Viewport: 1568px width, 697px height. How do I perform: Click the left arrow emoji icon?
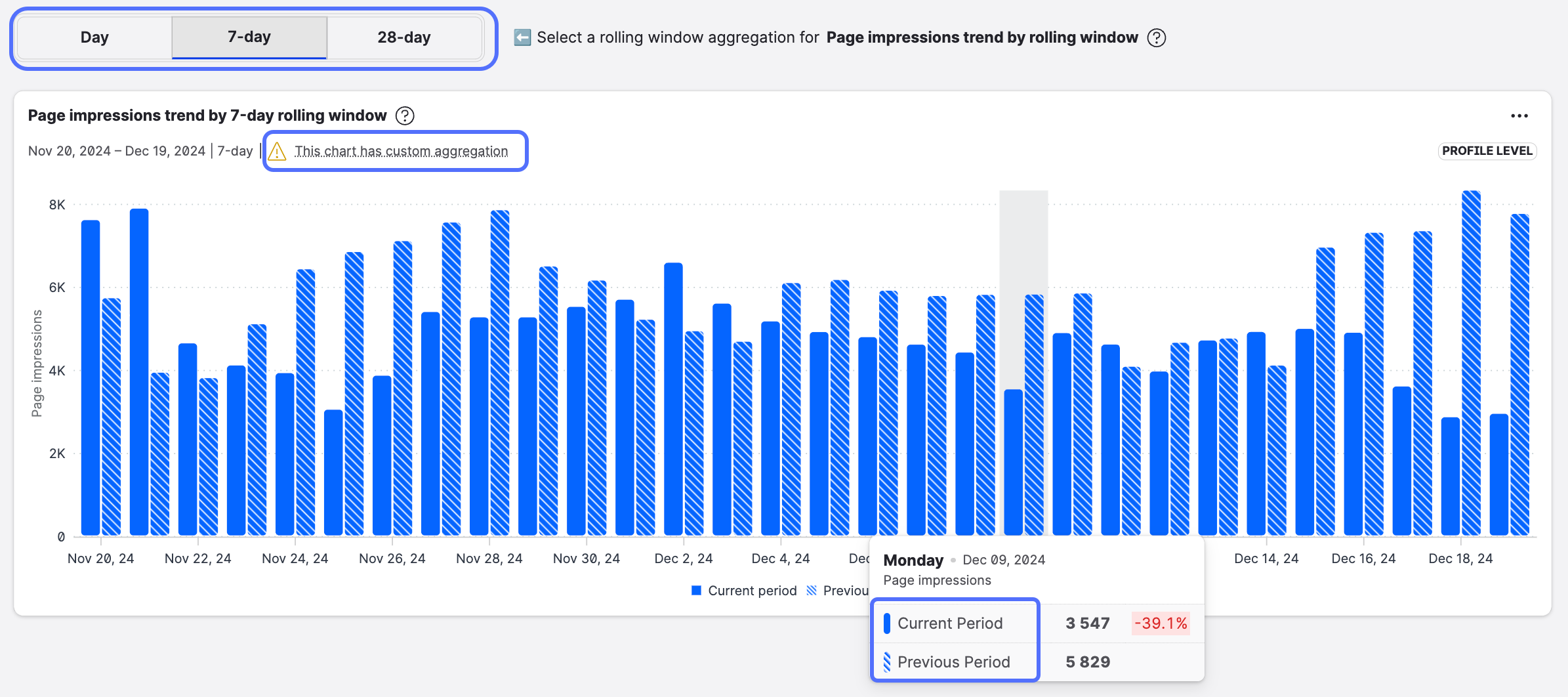(522, 37)
